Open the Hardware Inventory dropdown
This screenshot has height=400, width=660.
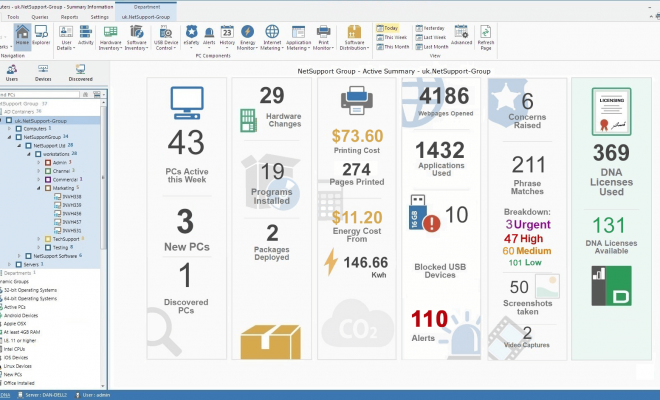(110, 37)
